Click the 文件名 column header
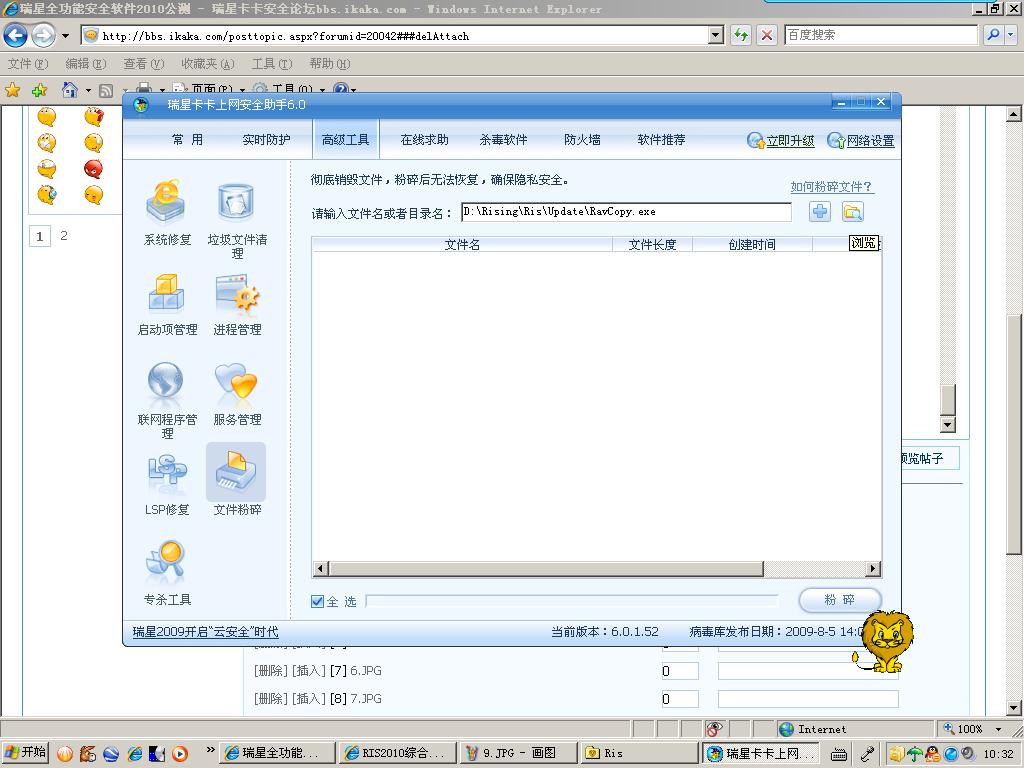 pos(462,244)
